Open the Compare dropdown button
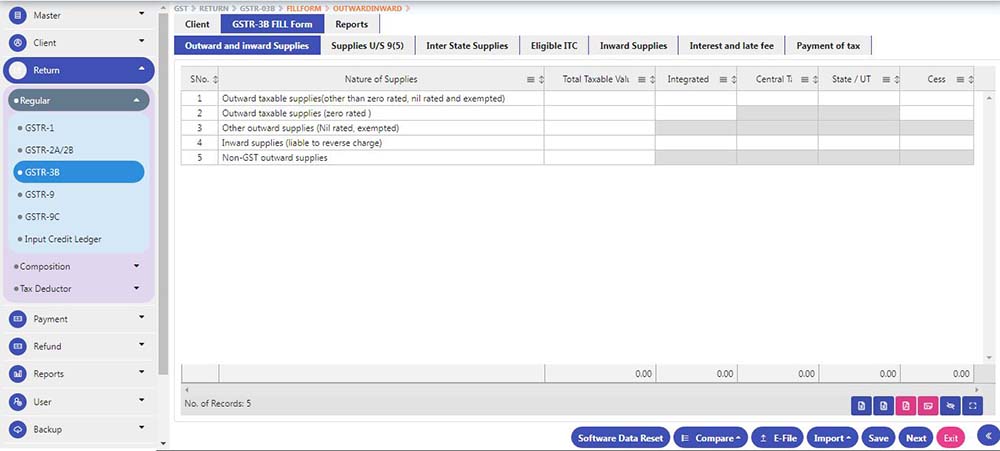1000x451 pixels. tap(709, 438)
